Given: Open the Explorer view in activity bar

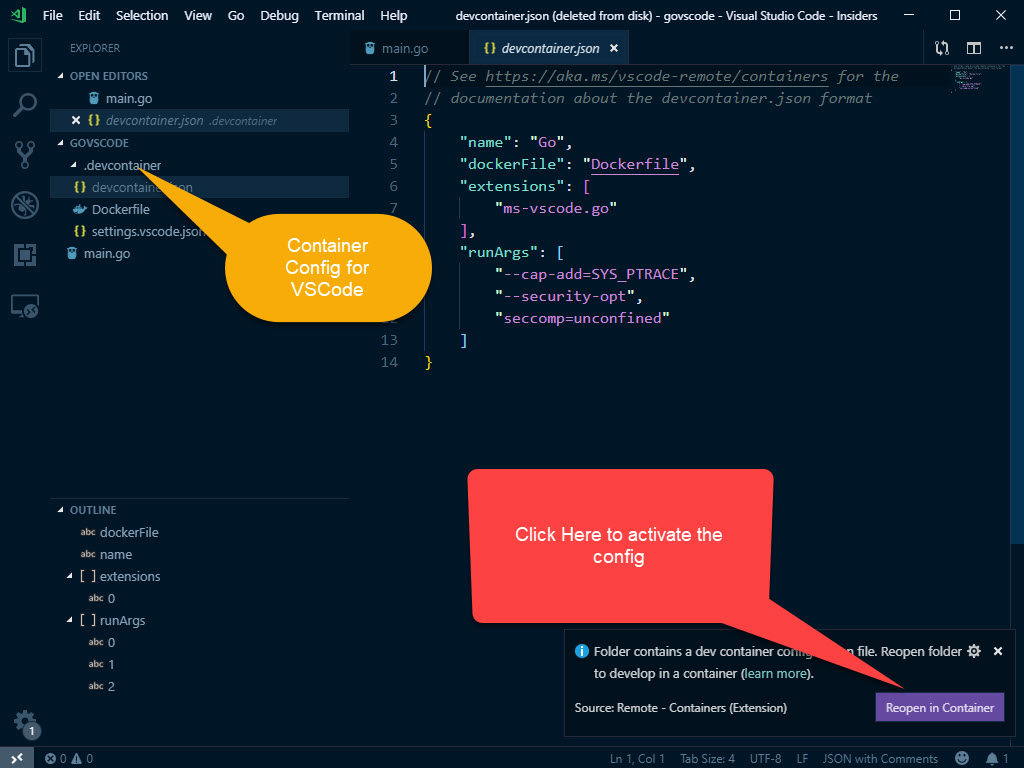Looking at the screenshot, I should tap(24, 56).
